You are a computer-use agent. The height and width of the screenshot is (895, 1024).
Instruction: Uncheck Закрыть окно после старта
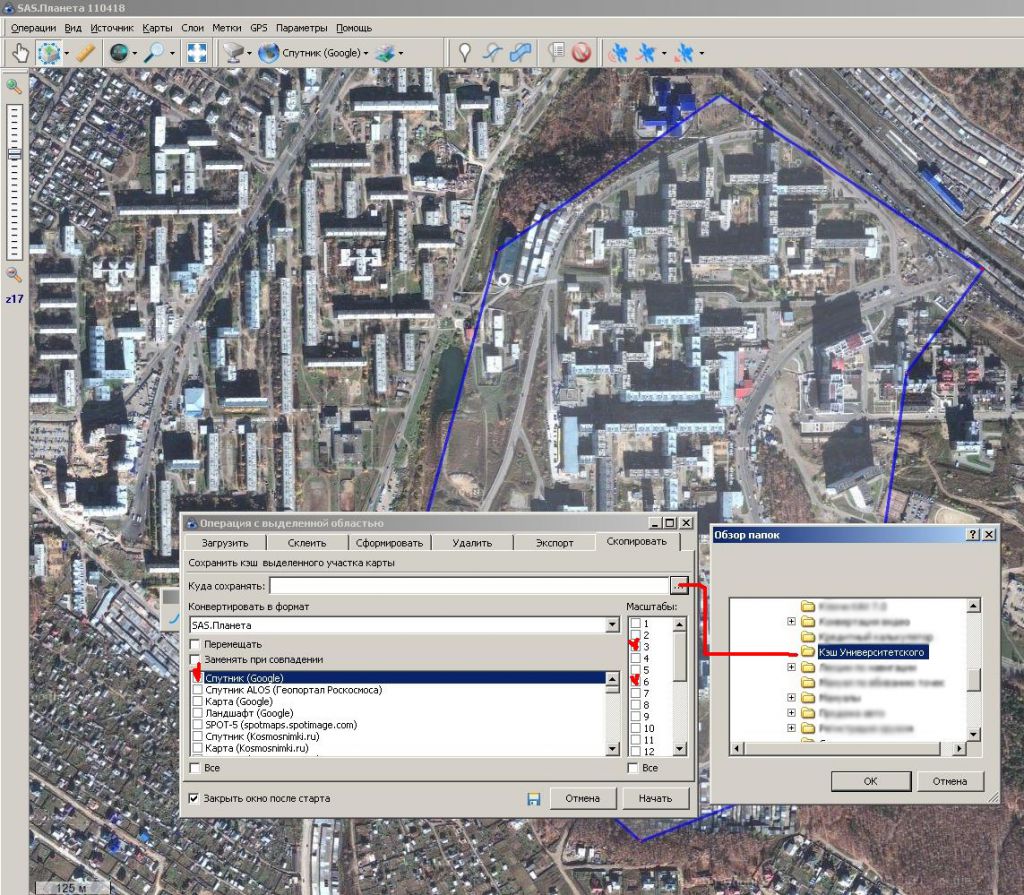pyautogui.click(x=194, y=798)
